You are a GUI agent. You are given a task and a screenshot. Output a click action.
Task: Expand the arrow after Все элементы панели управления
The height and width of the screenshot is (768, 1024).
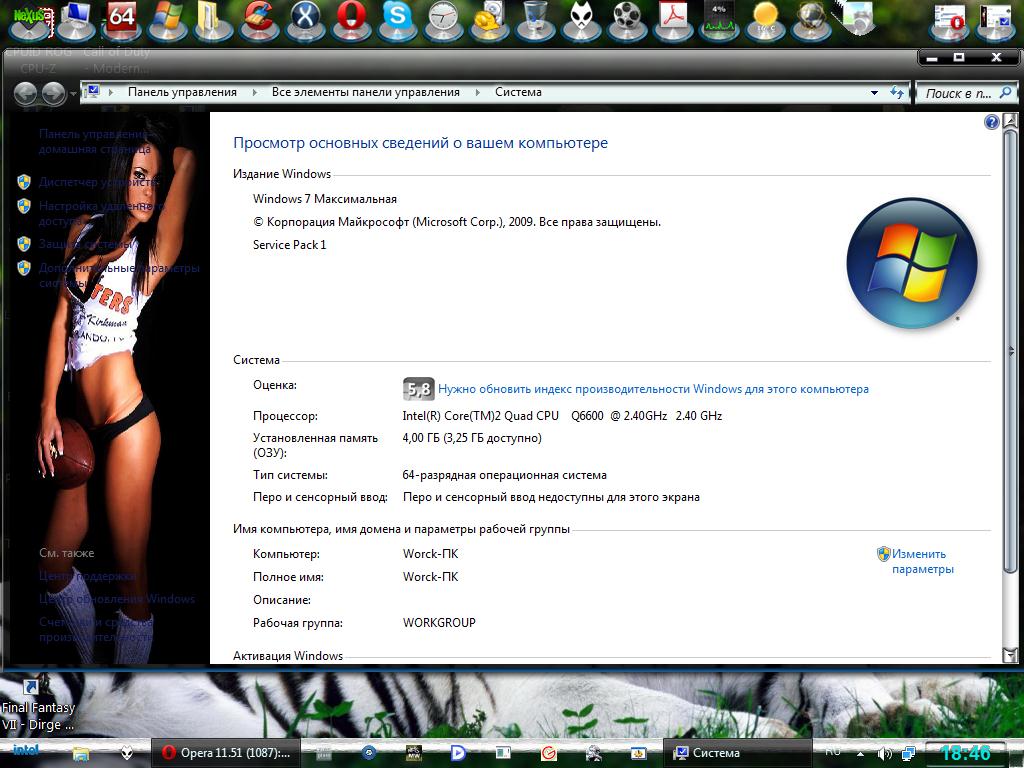(x=478, y=92)
